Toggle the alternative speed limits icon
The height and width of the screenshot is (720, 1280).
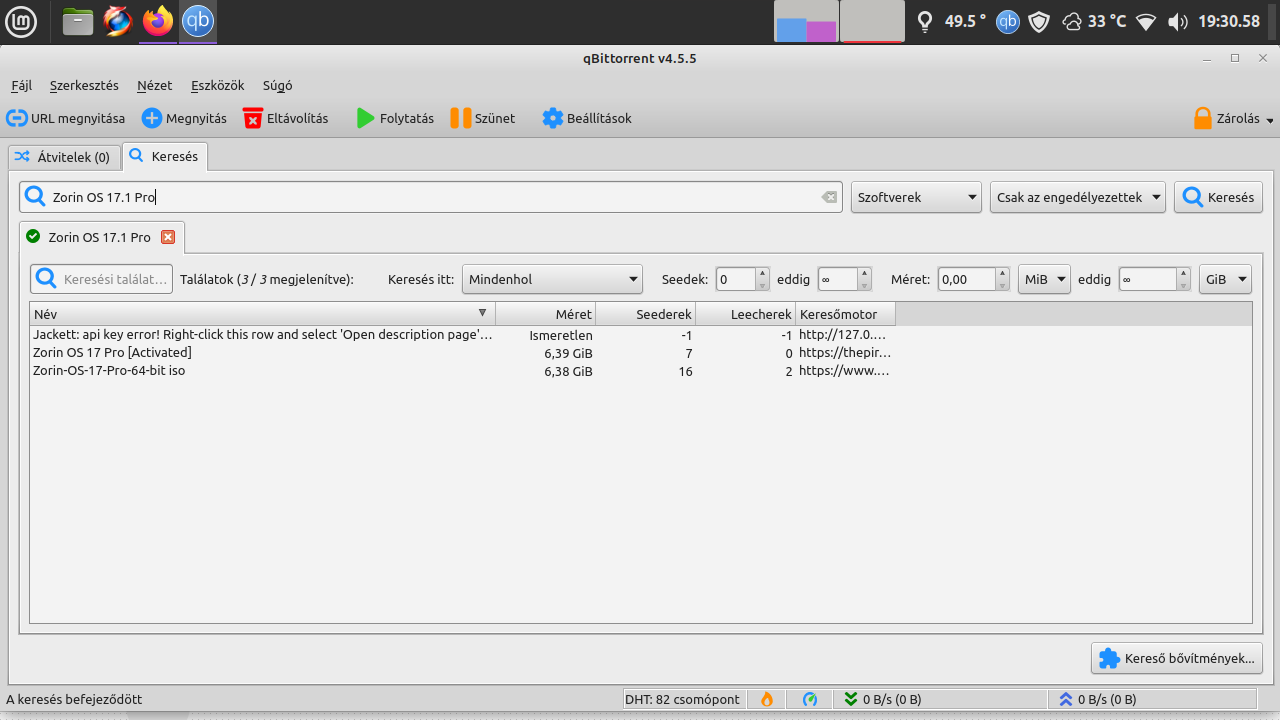810,699
